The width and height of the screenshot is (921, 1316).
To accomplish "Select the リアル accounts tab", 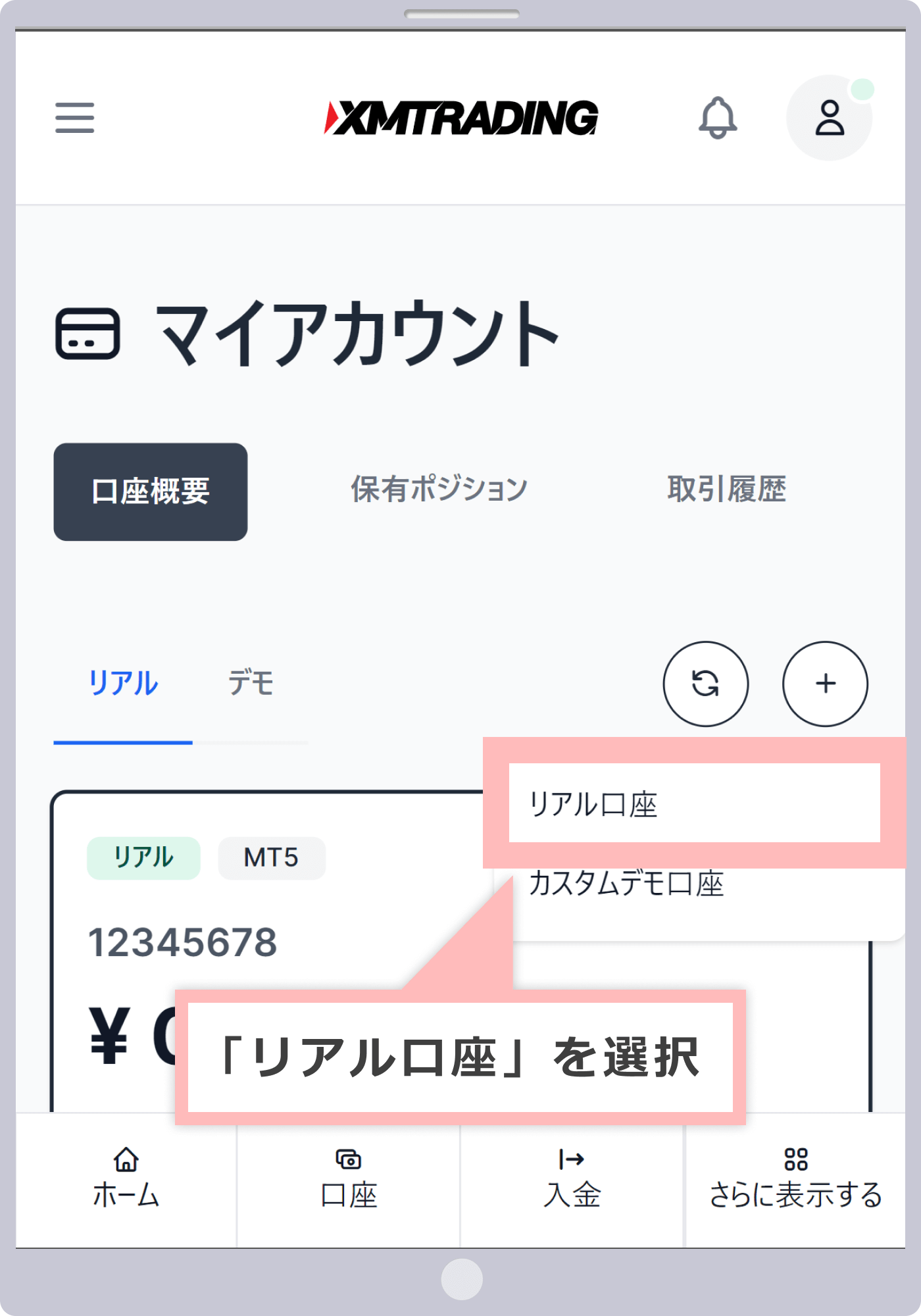I will (x=123, y=684).
